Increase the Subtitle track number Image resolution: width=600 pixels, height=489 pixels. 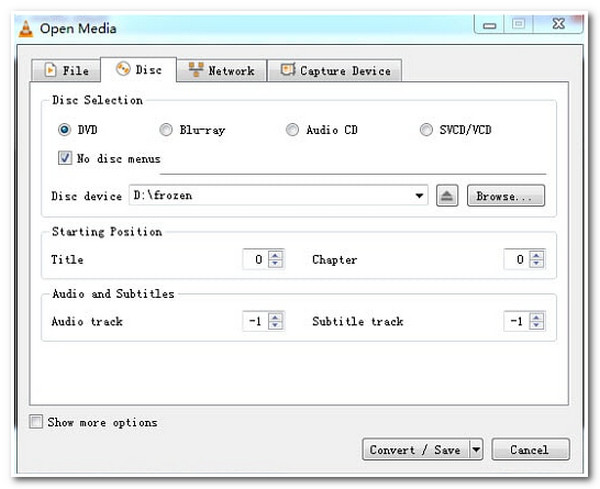point(536,317)
